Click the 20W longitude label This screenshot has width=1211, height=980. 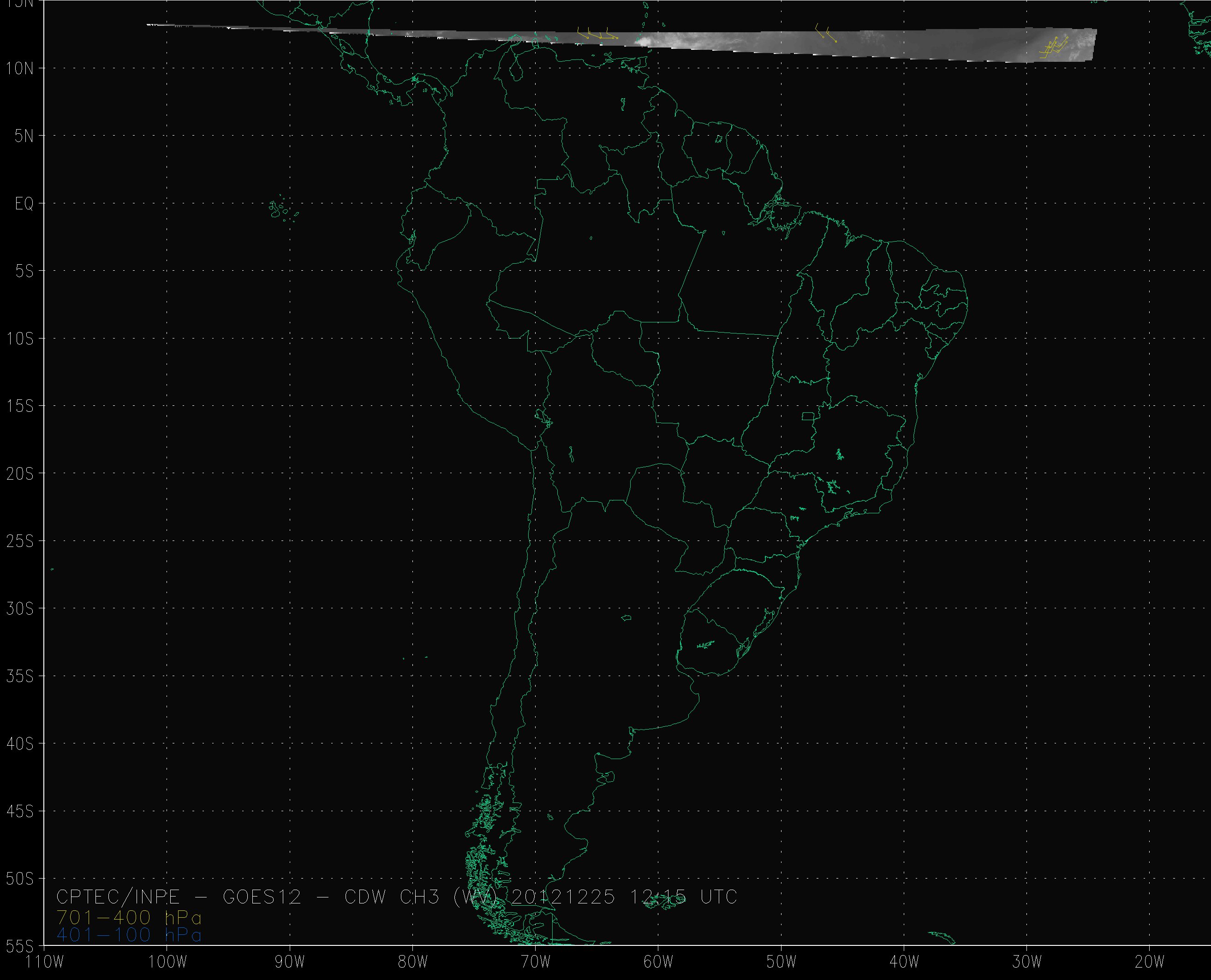point(1150,962)
